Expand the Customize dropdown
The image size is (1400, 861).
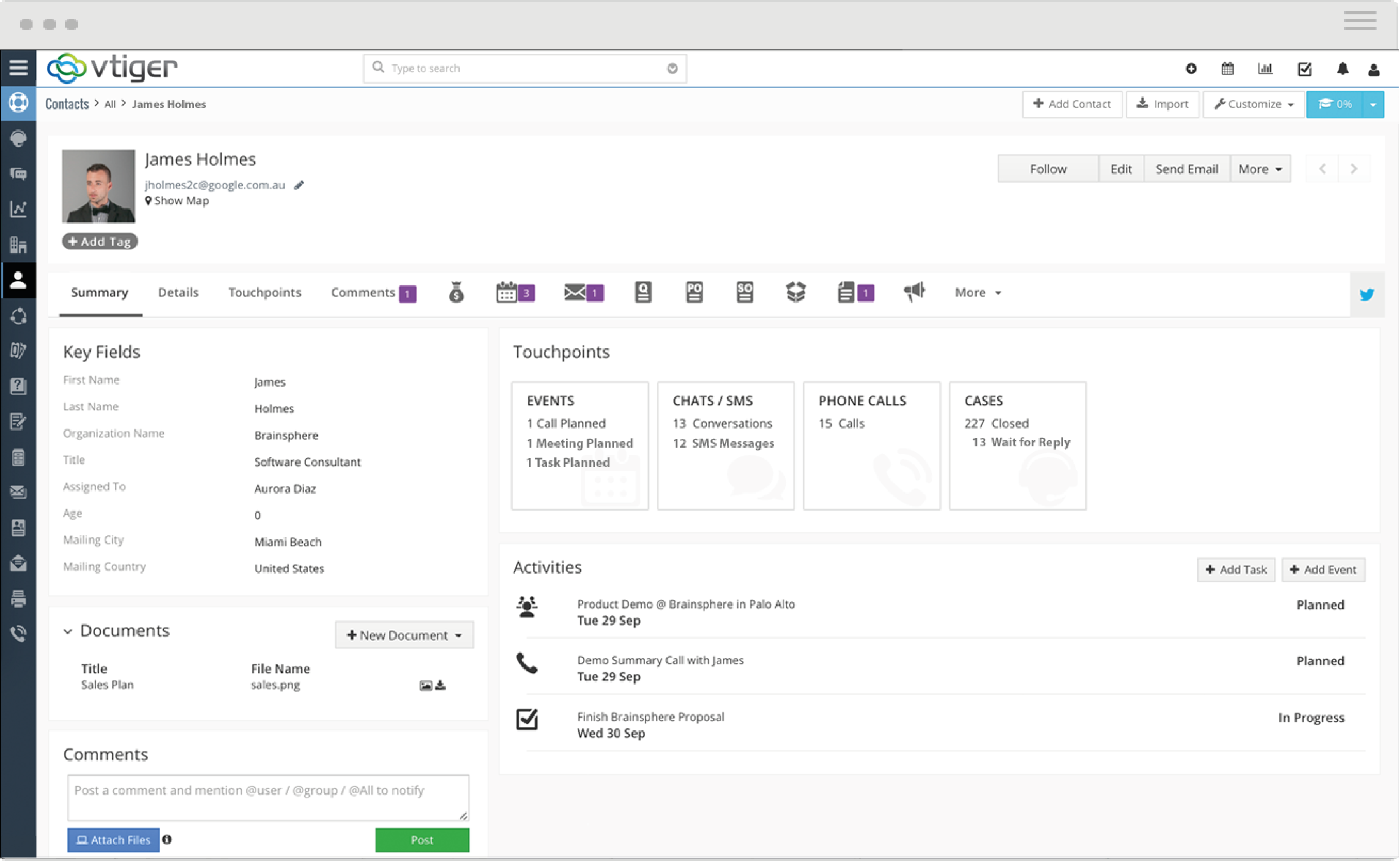pos(1254,104)
